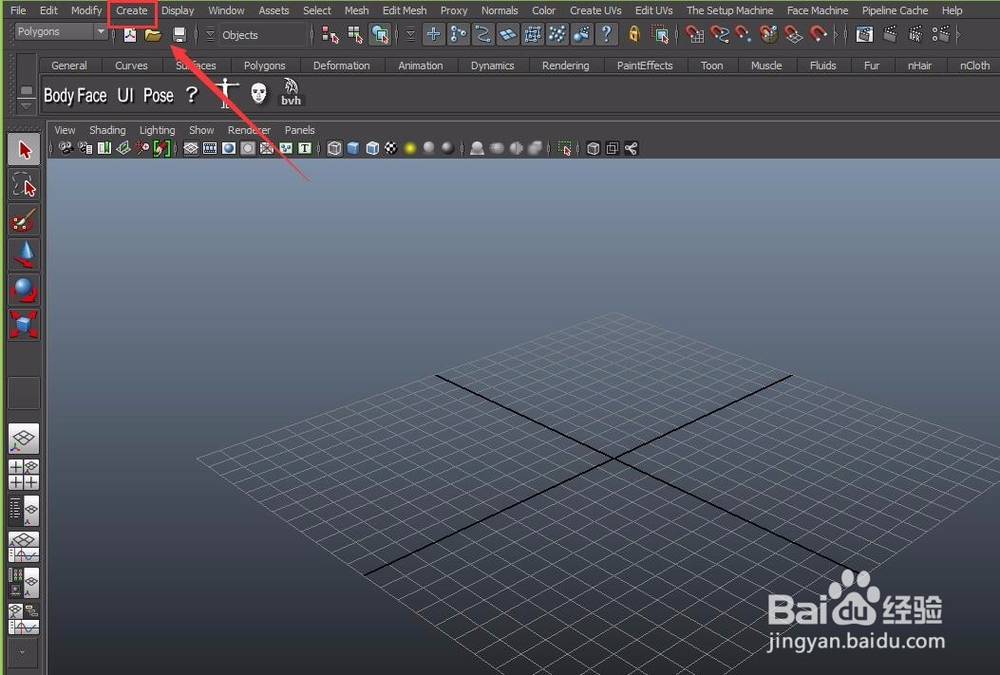Activate the Scale tool cube icon
1000x675 pixels.
24,324
